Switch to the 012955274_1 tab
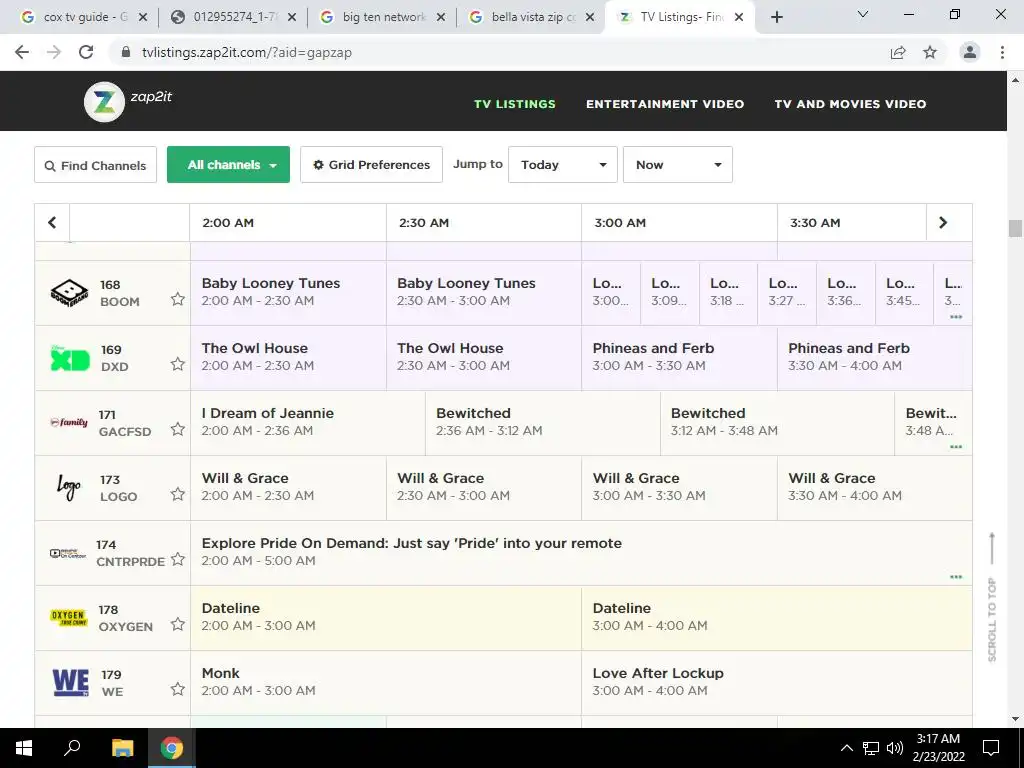The height and width of the screenshot is (768, 1024). click(x=234, y=17)
